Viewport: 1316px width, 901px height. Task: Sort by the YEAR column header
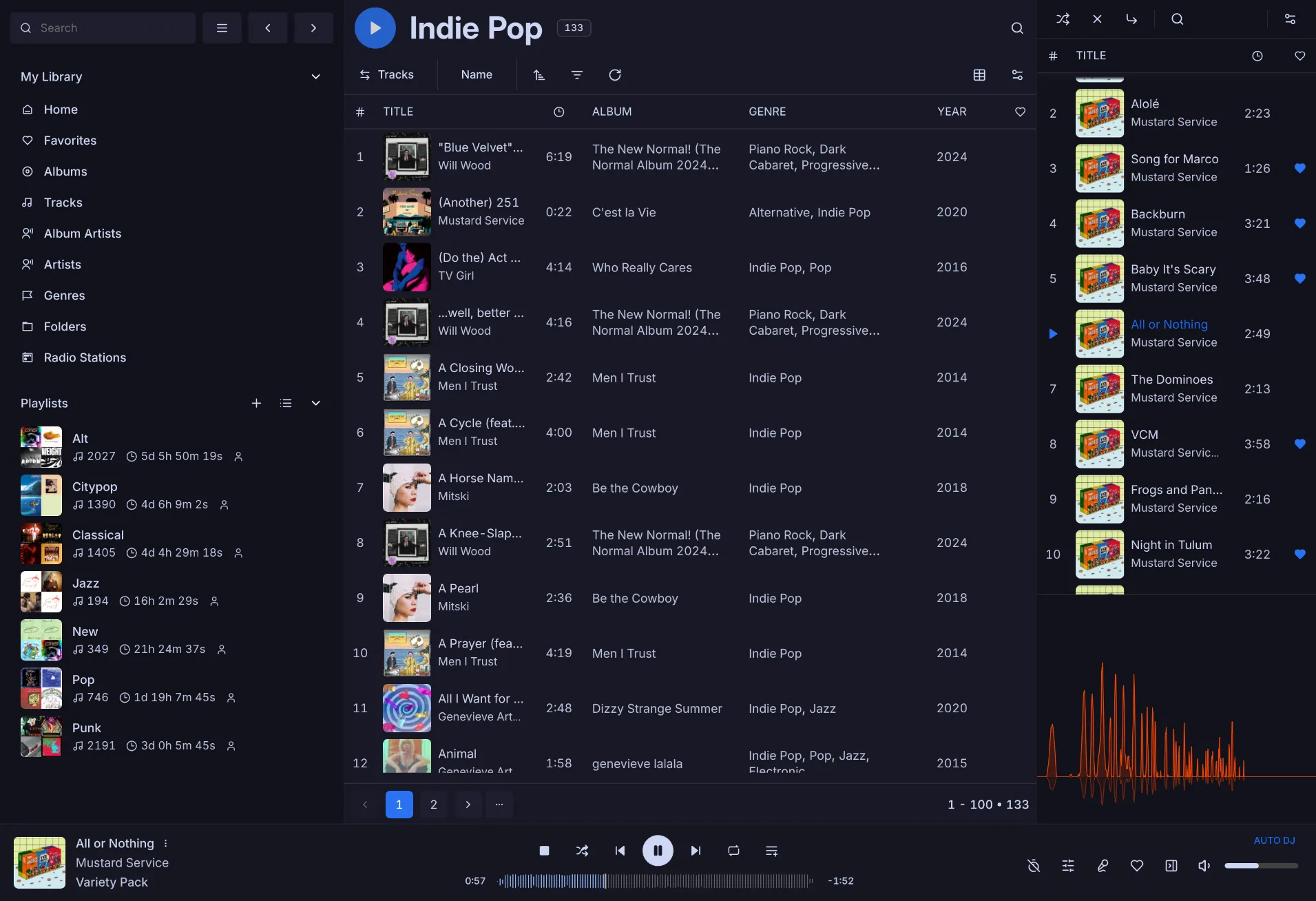click(x=952, y=112)
